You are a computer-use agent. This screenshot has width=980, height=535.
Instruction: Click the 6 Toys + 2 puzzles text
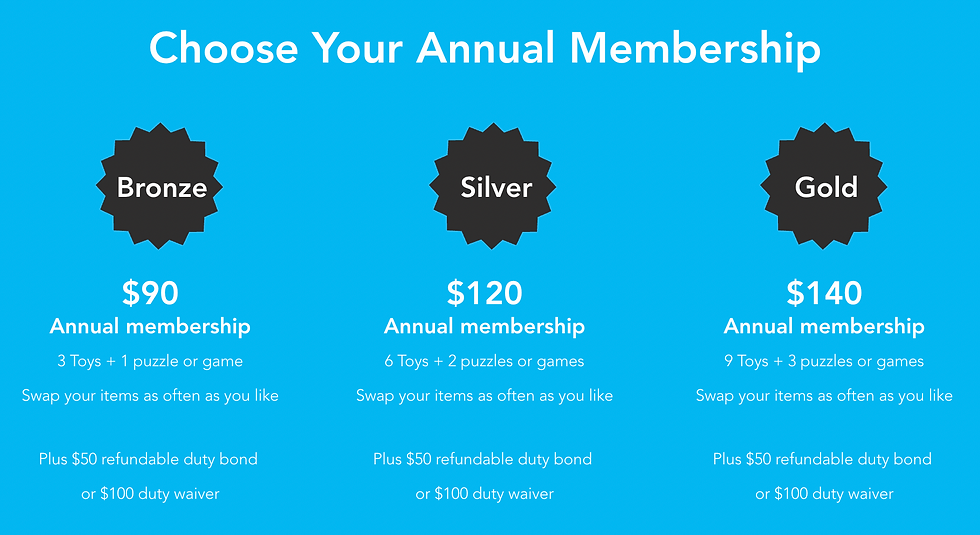(x=484, y=361)
